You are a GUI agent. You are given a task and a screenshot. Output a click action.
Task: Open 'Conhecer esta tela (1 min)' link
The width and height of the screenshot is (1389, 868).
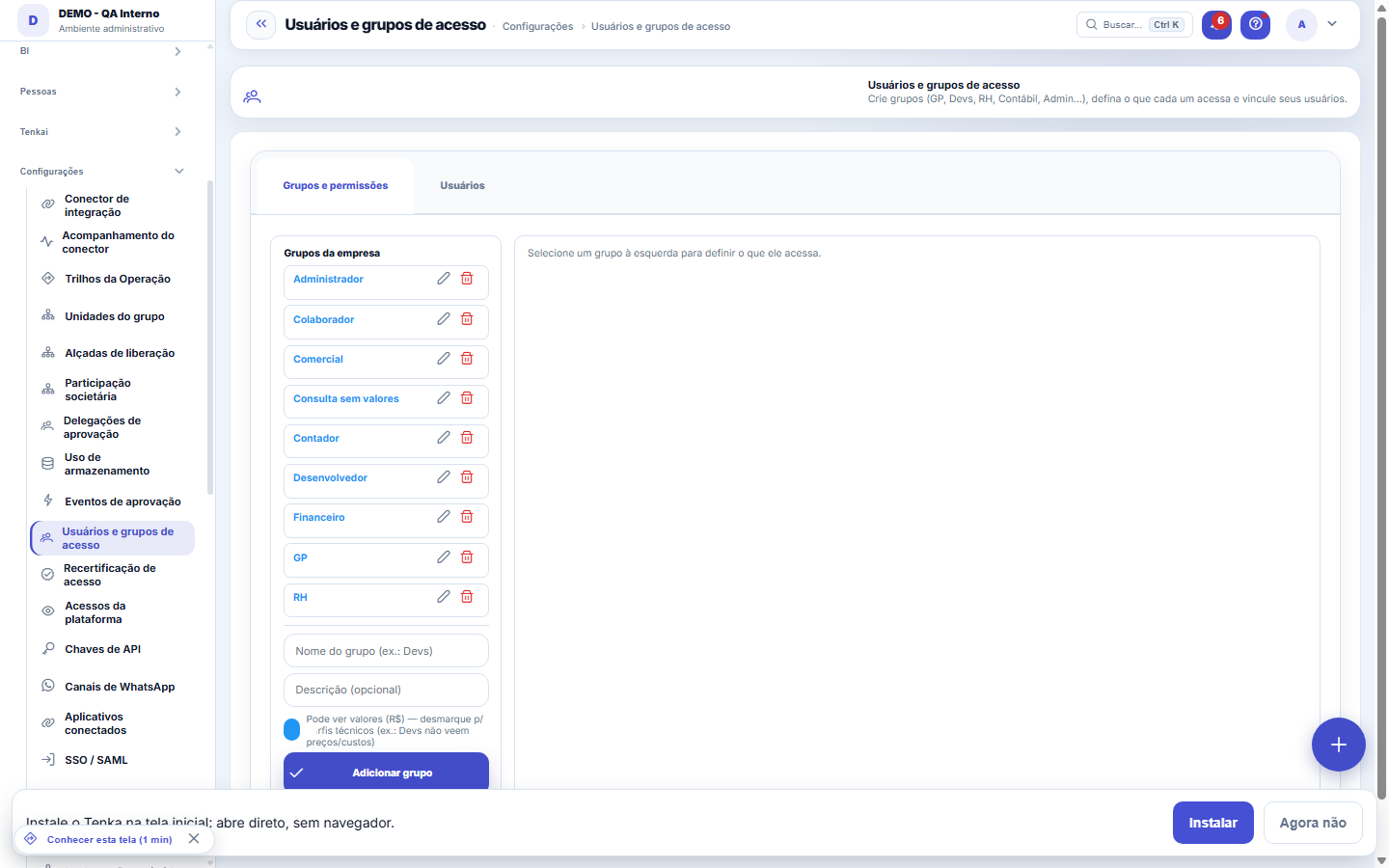(x=109, y=839)
